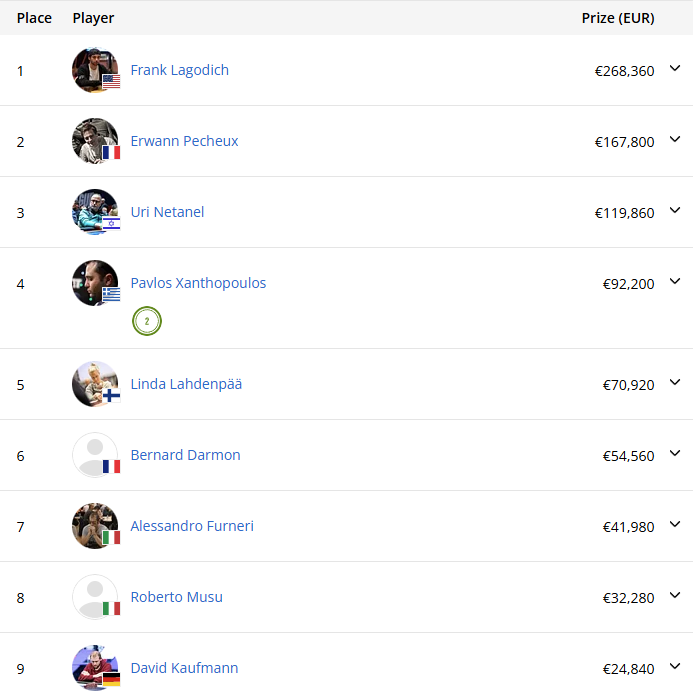Viewport: 693px width, 700px height.
Task: Click Uri Netanel's avatar image
Action: 95,212
